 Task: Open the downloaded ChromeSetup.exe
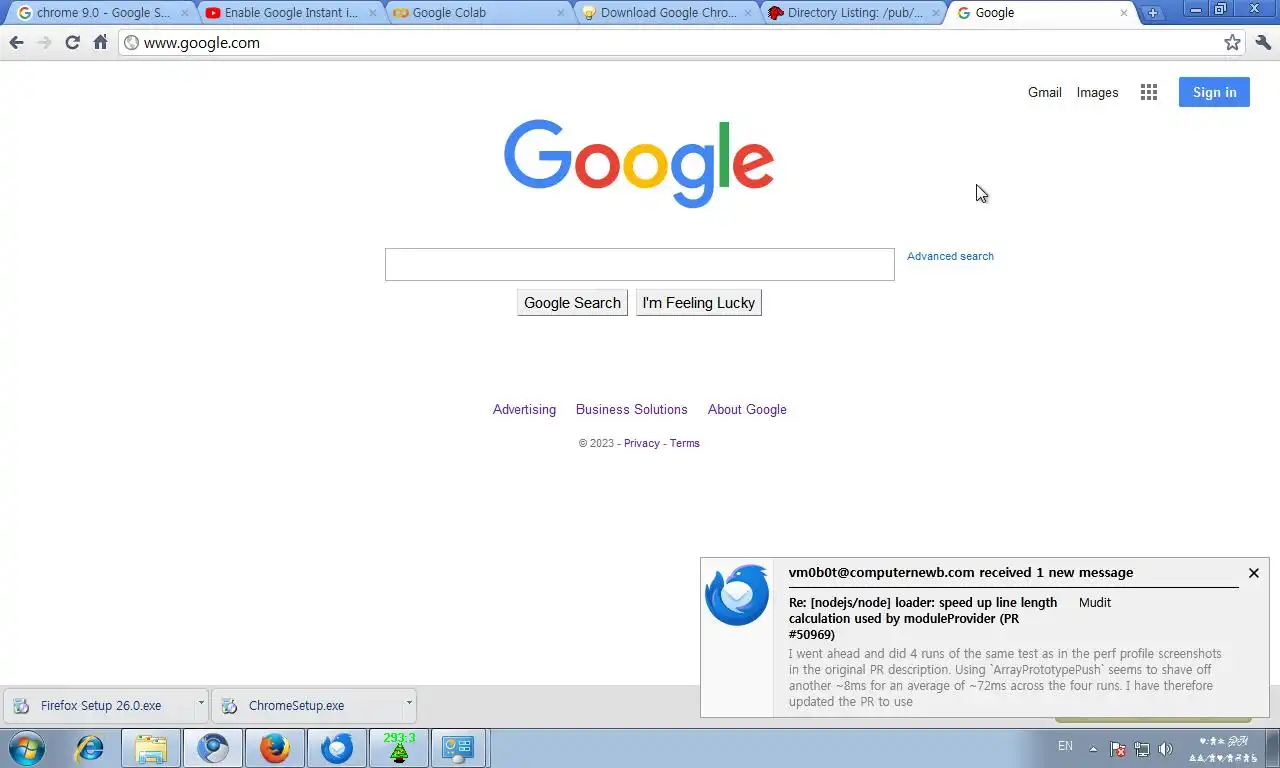[x=306, y=705]
